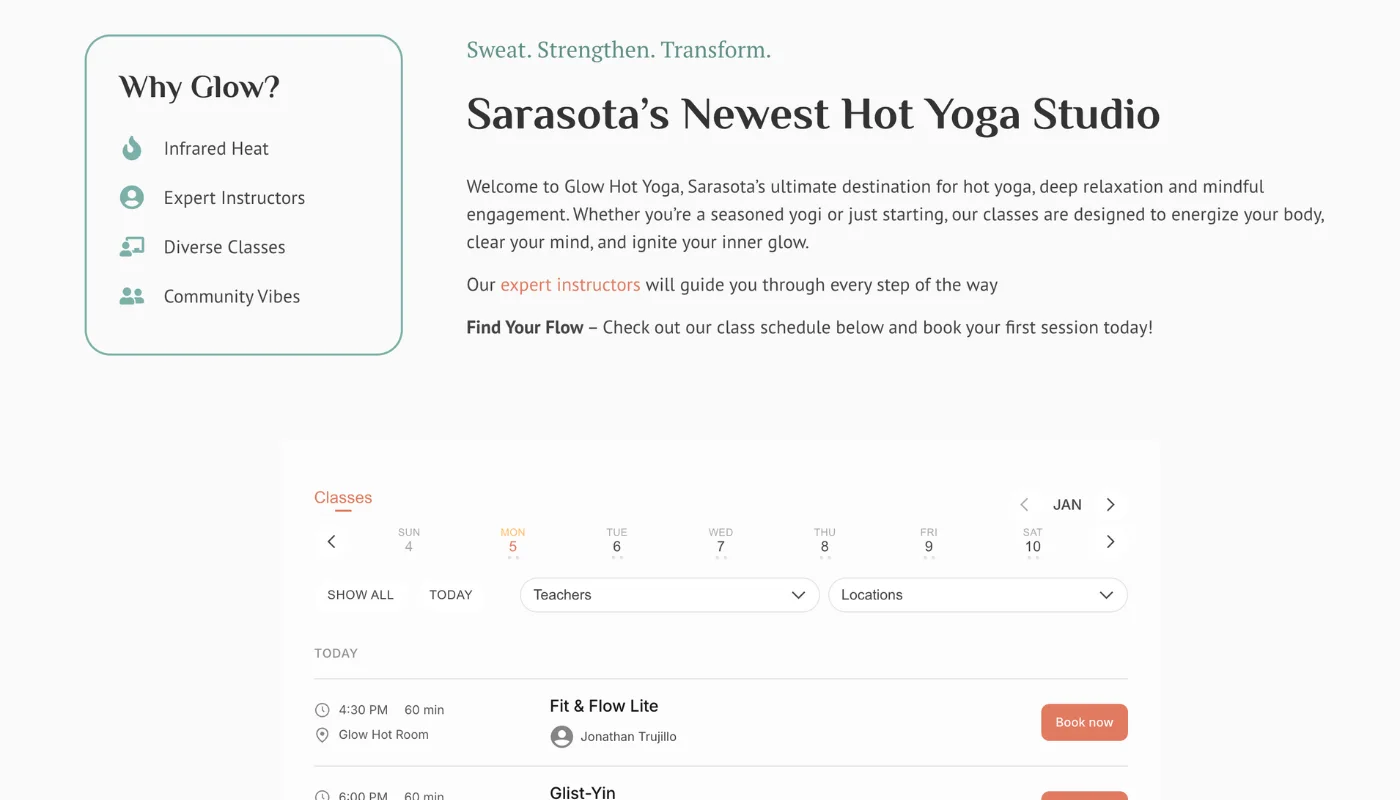Click the left arrow to view previous week
This screenshot has width=1400, height=800.
click(331, 541)
